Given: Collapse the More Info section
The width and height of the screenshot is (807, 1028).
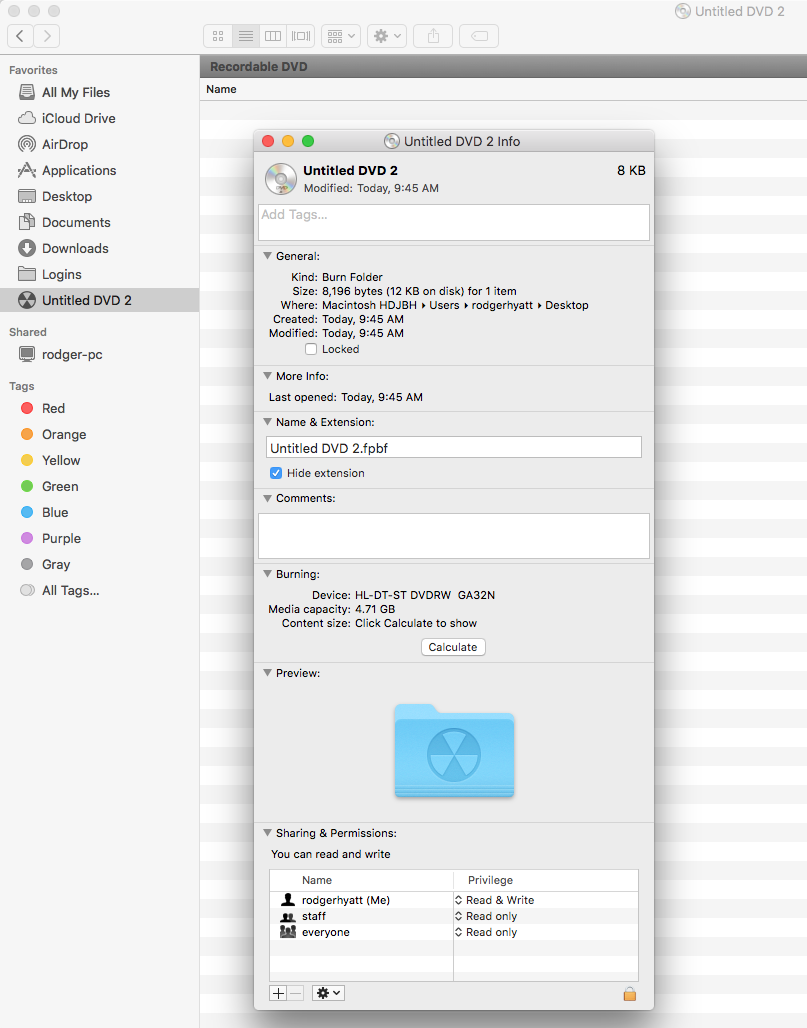Looking at the screenshot, I should 267,376.
